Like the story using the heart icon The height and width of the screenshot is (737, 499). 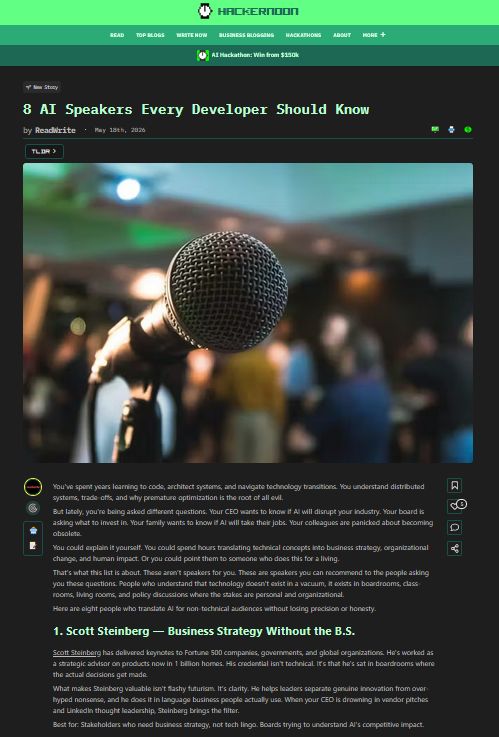[454, 506]
